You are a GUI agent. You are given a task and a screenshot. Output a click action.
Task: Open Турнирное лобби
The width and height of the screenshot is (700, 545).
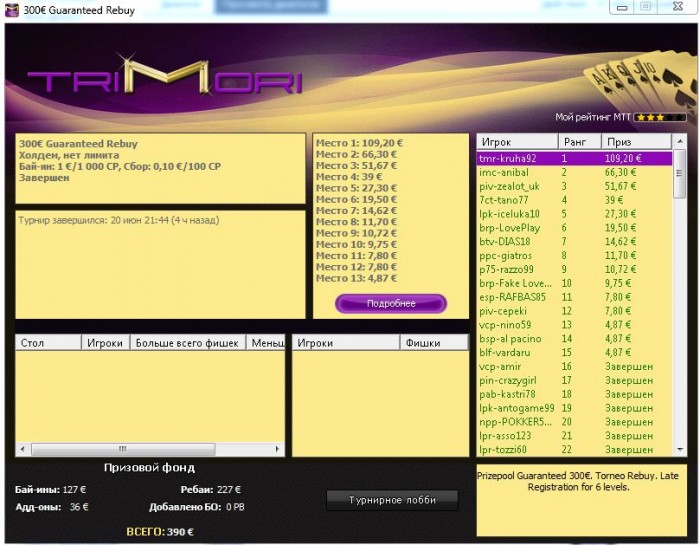coord(392,500)
